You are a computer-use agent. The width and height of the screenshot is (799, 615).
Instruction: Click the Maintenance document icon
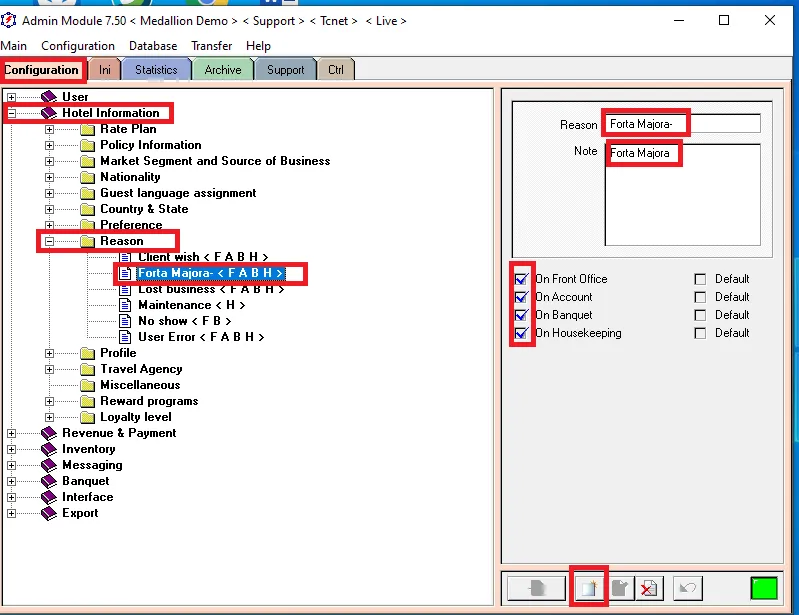(125, 305)
